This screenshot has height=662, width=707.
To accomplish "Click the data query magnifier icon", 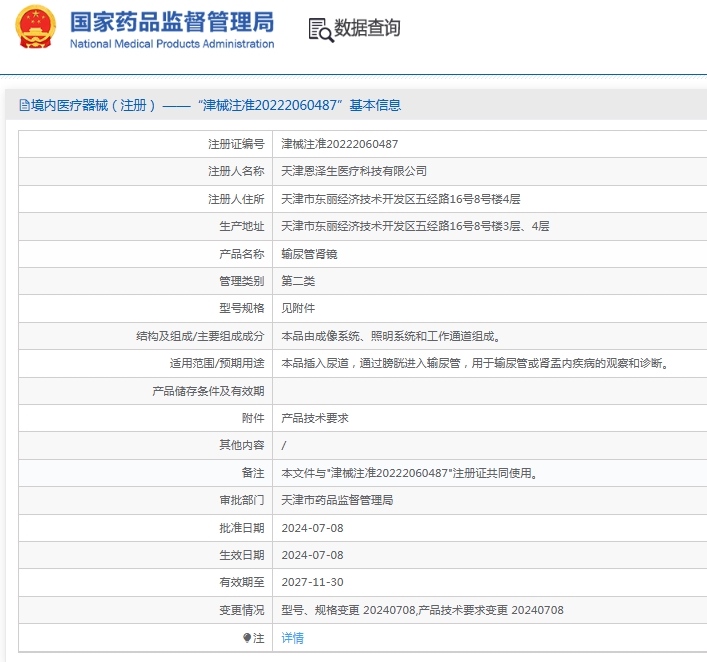I will [321, 30].
